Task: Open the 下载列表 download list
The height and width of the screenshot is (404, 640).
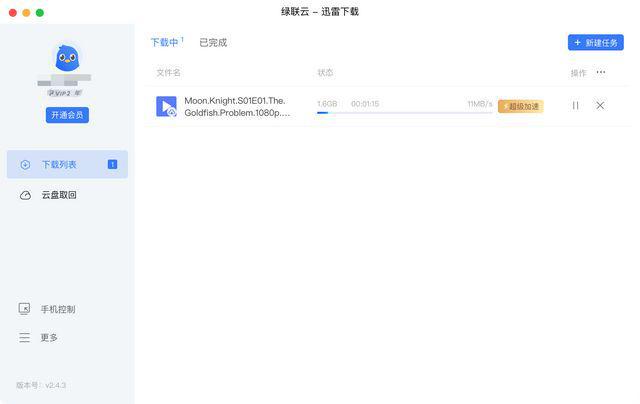Action: coord(67,164)
